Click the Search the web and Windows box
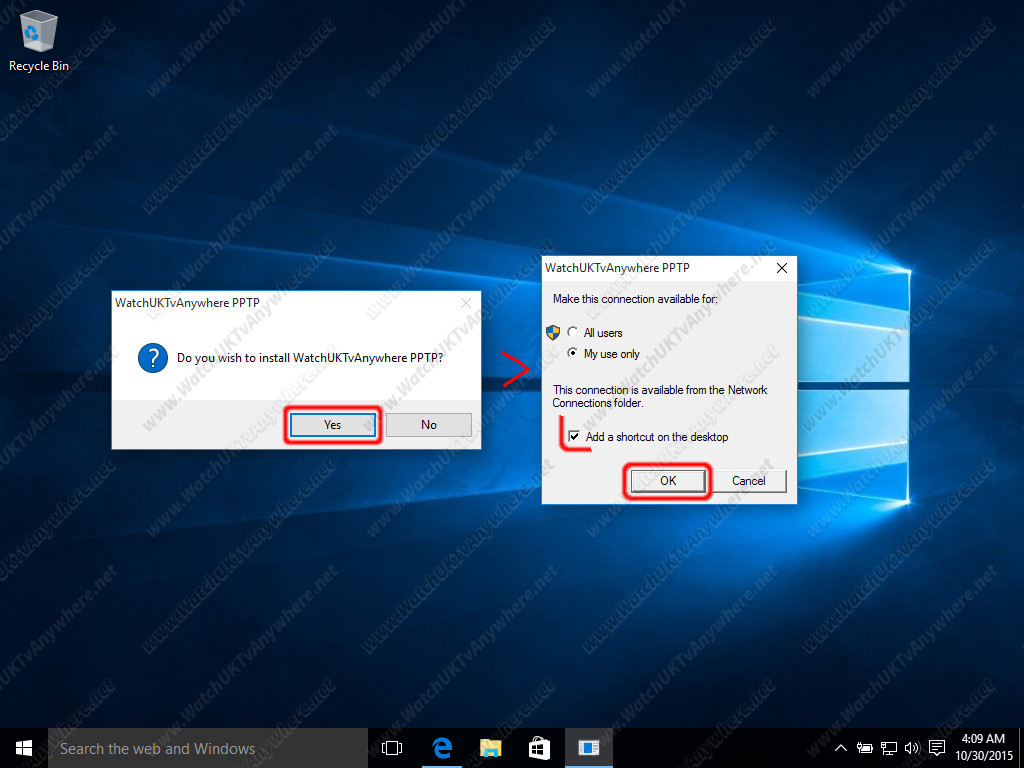1024x768 pixels. pos(208,748)
